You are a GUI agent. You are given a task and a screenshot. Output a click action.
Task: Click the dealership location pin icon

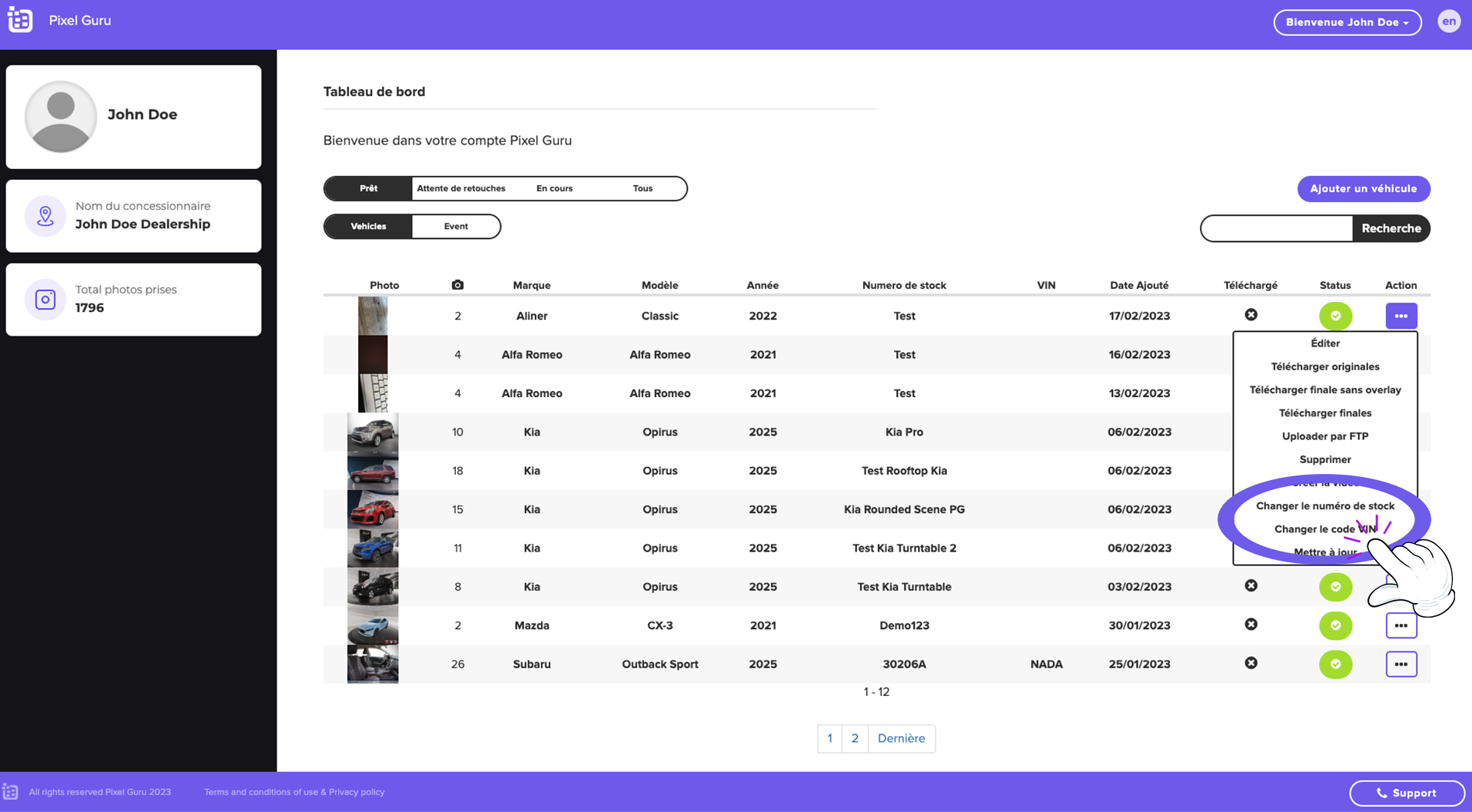45,216
